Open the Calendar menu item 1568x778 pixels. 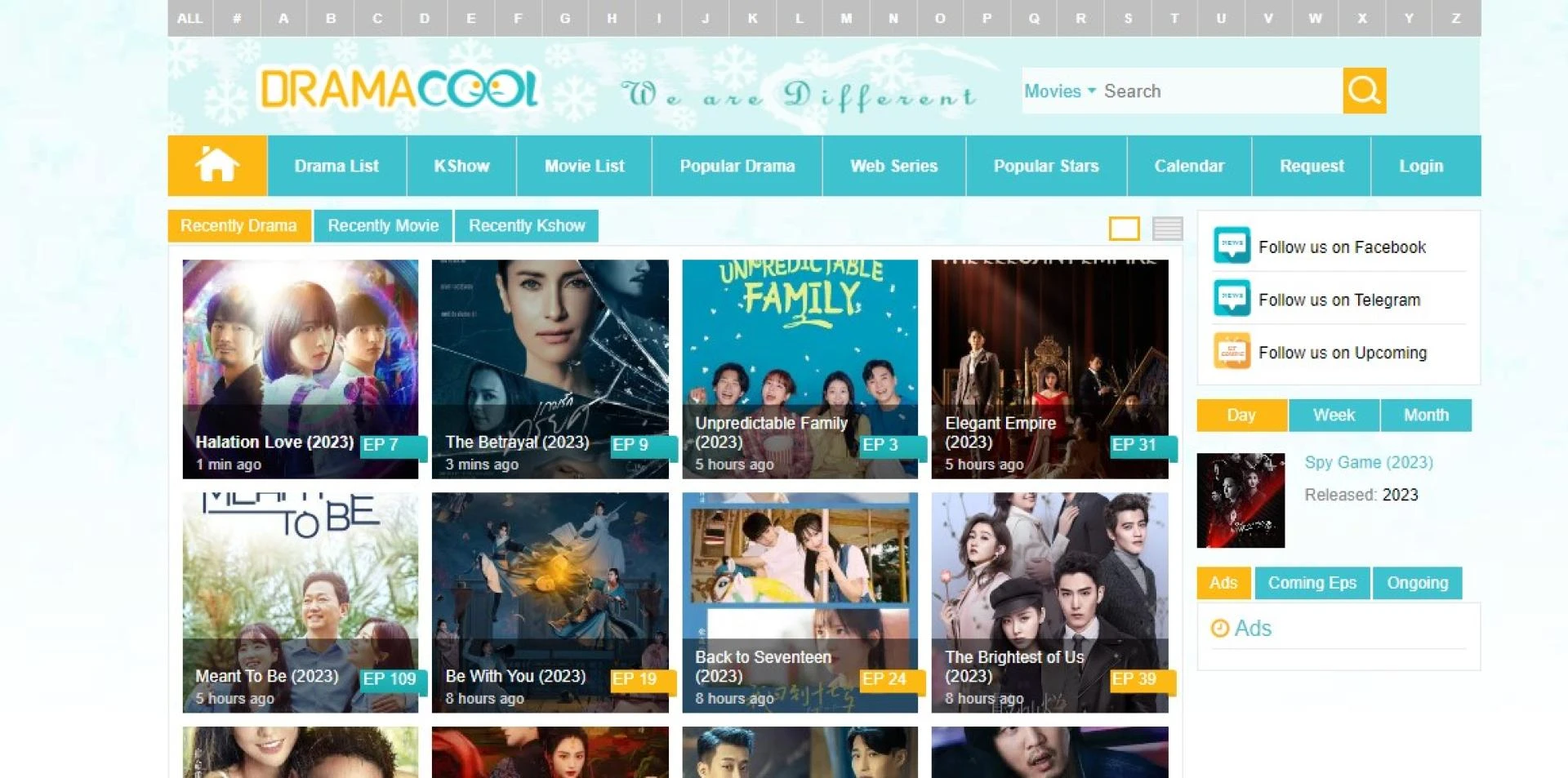coord(1189,166)
